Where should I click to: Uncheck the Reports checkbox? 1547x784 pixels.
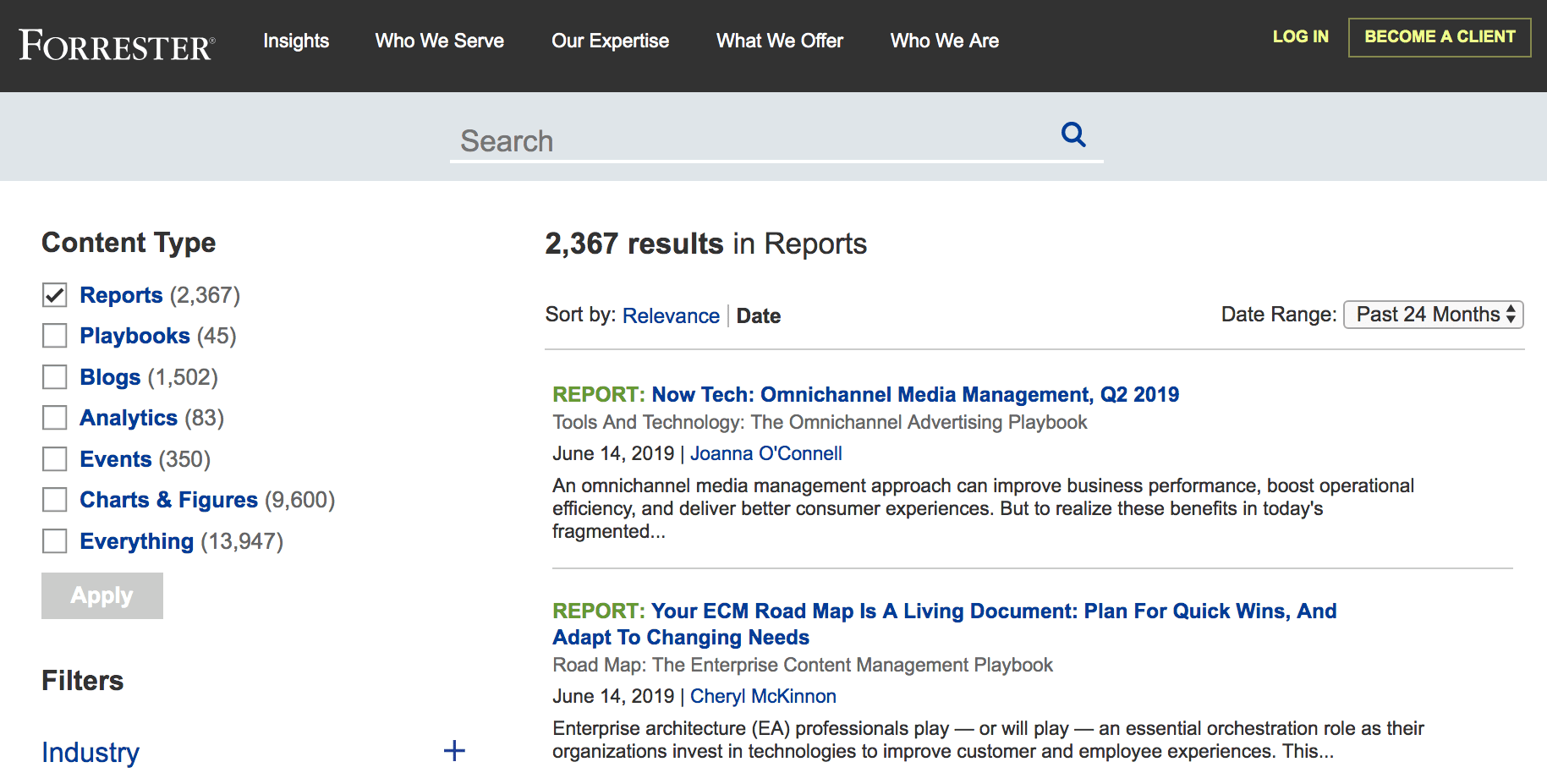pyautogui.click(x=55, y=295)
